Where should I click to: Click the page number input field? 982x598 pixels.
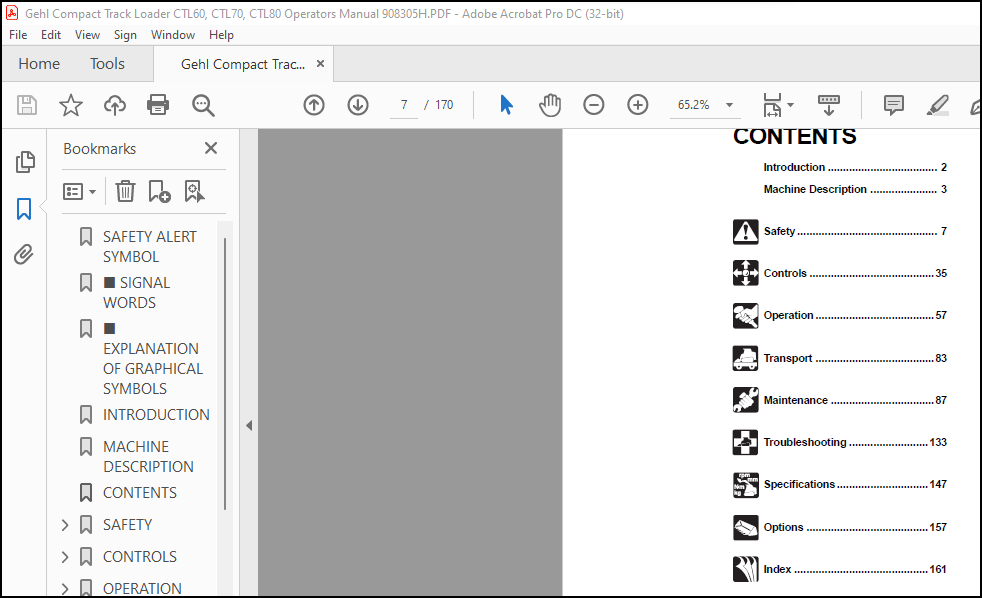click(x=404, y=105)
